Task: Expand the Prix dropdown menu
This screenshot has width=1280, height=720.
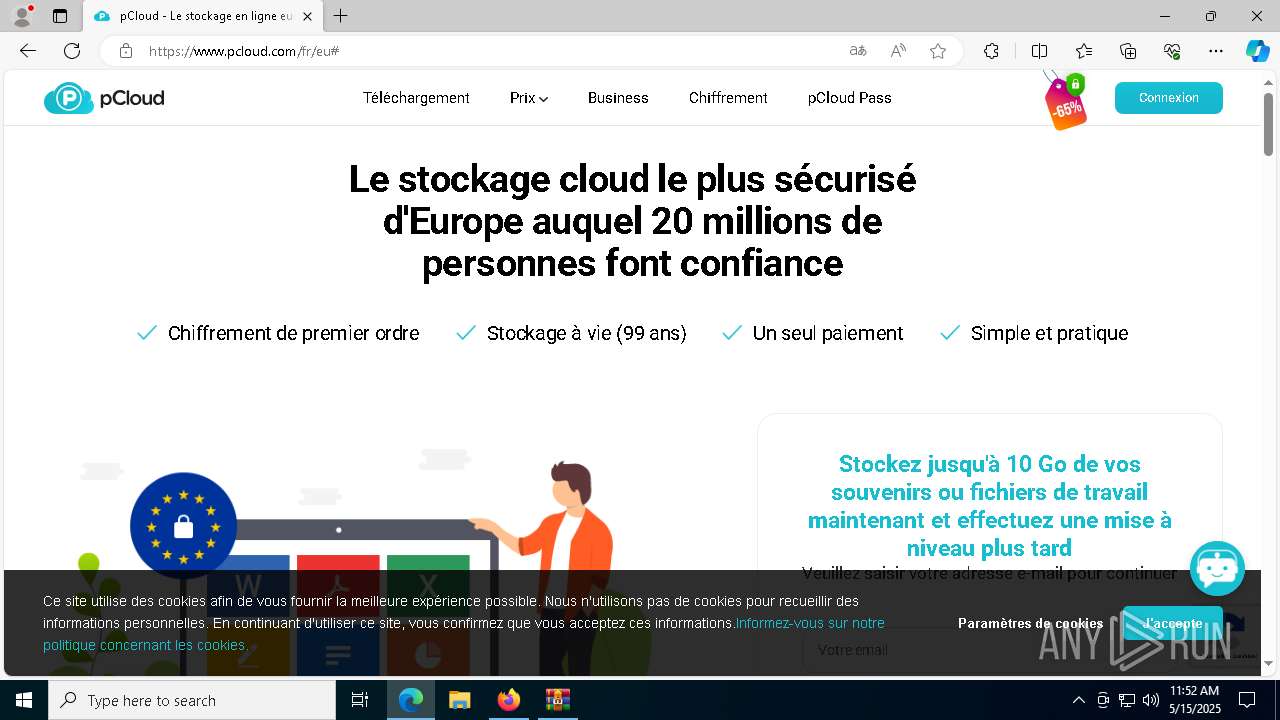Action: [x=529, y=98]
